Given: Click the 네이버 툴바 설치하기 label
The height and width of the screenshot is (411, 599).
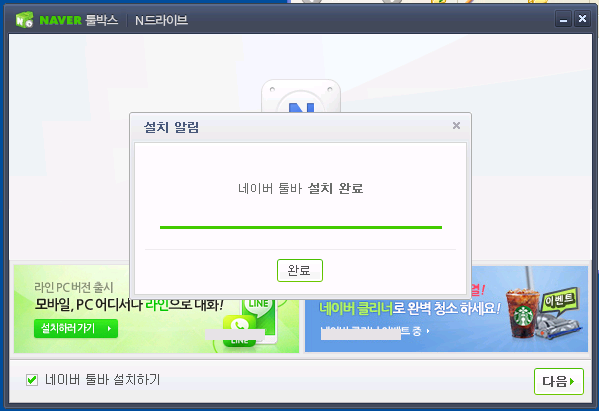Looking at the screenshot, I should pyautogui.click(x=103, y=380).
